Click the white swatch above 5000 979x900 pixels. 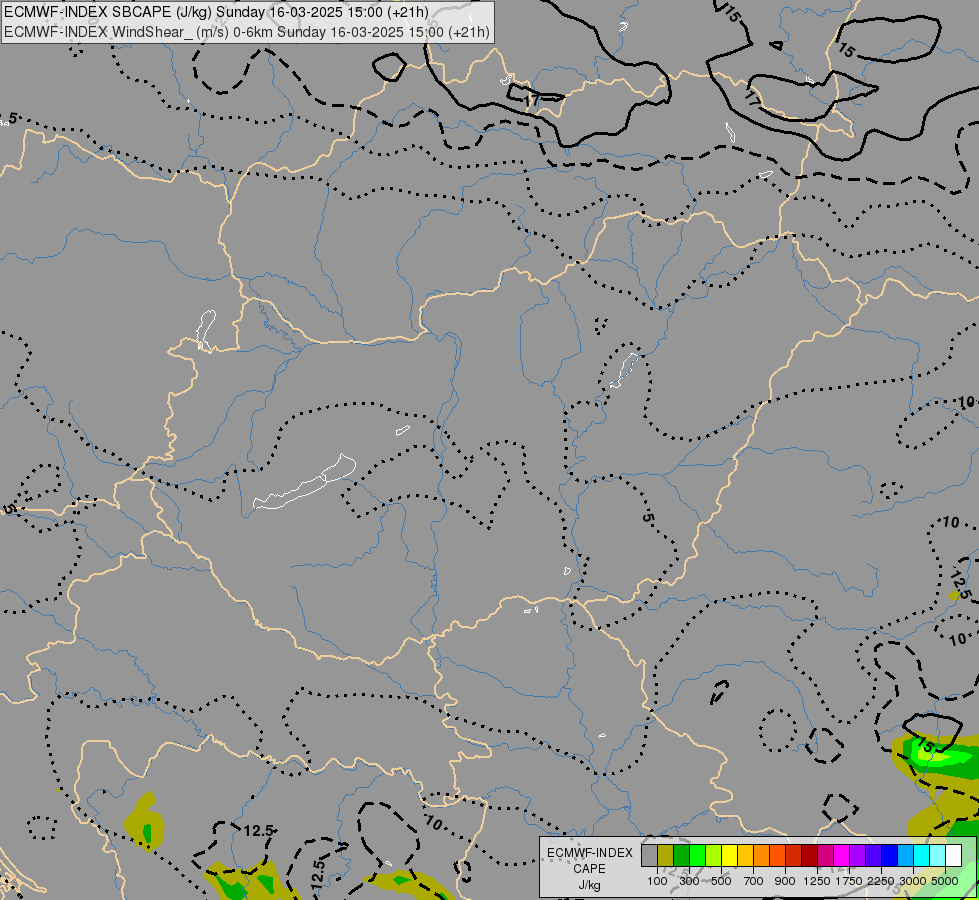954,856
